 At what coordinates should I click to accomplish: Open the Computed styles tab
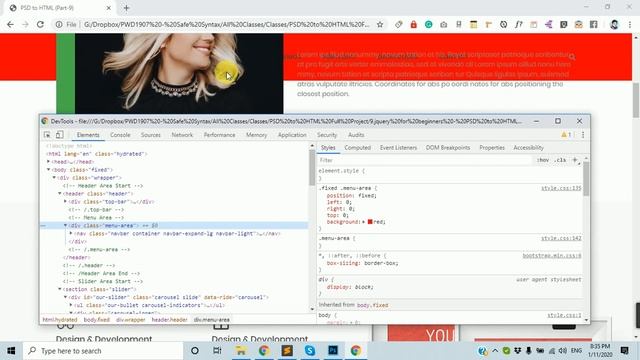[358, 148]
